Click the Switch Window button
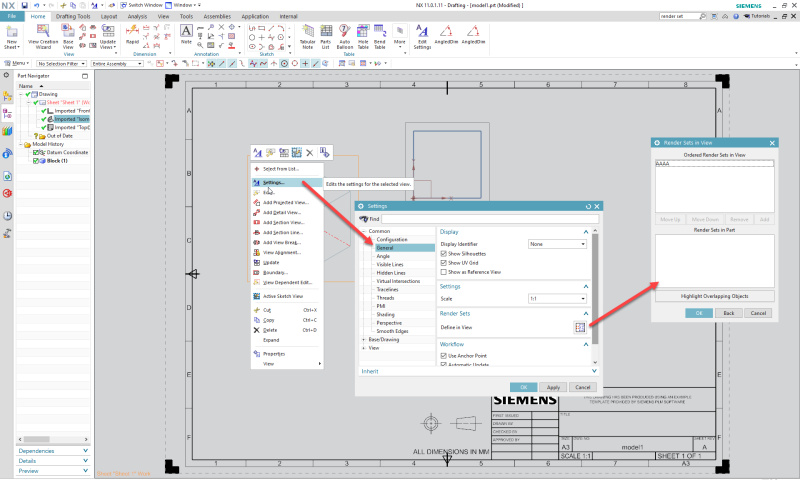This screenshot has width=800, height=480. pyautogui.click(x=141, y=5)
